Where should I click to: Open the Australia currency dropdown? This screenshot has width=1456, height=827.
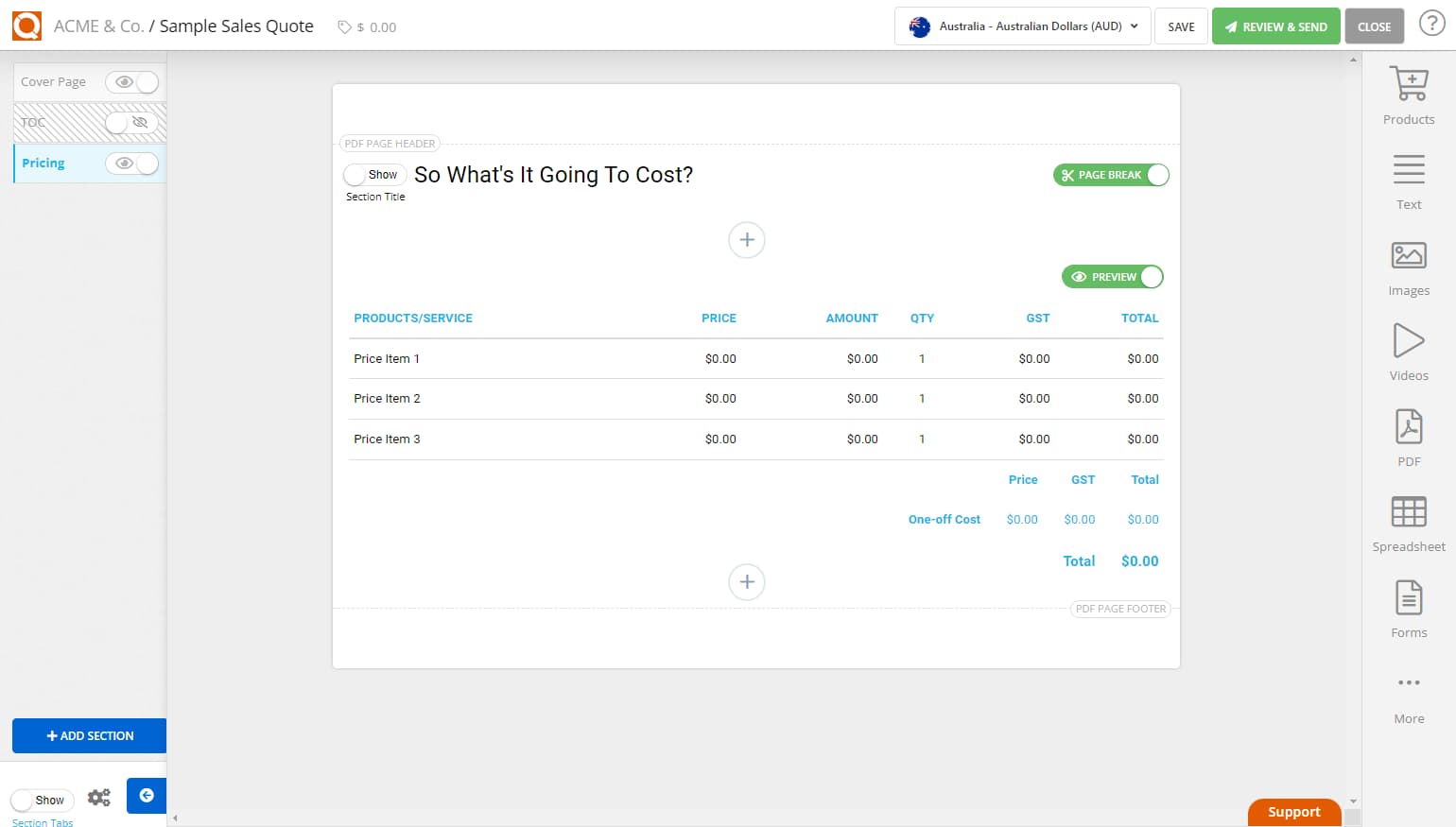[x=1021, y=26]
